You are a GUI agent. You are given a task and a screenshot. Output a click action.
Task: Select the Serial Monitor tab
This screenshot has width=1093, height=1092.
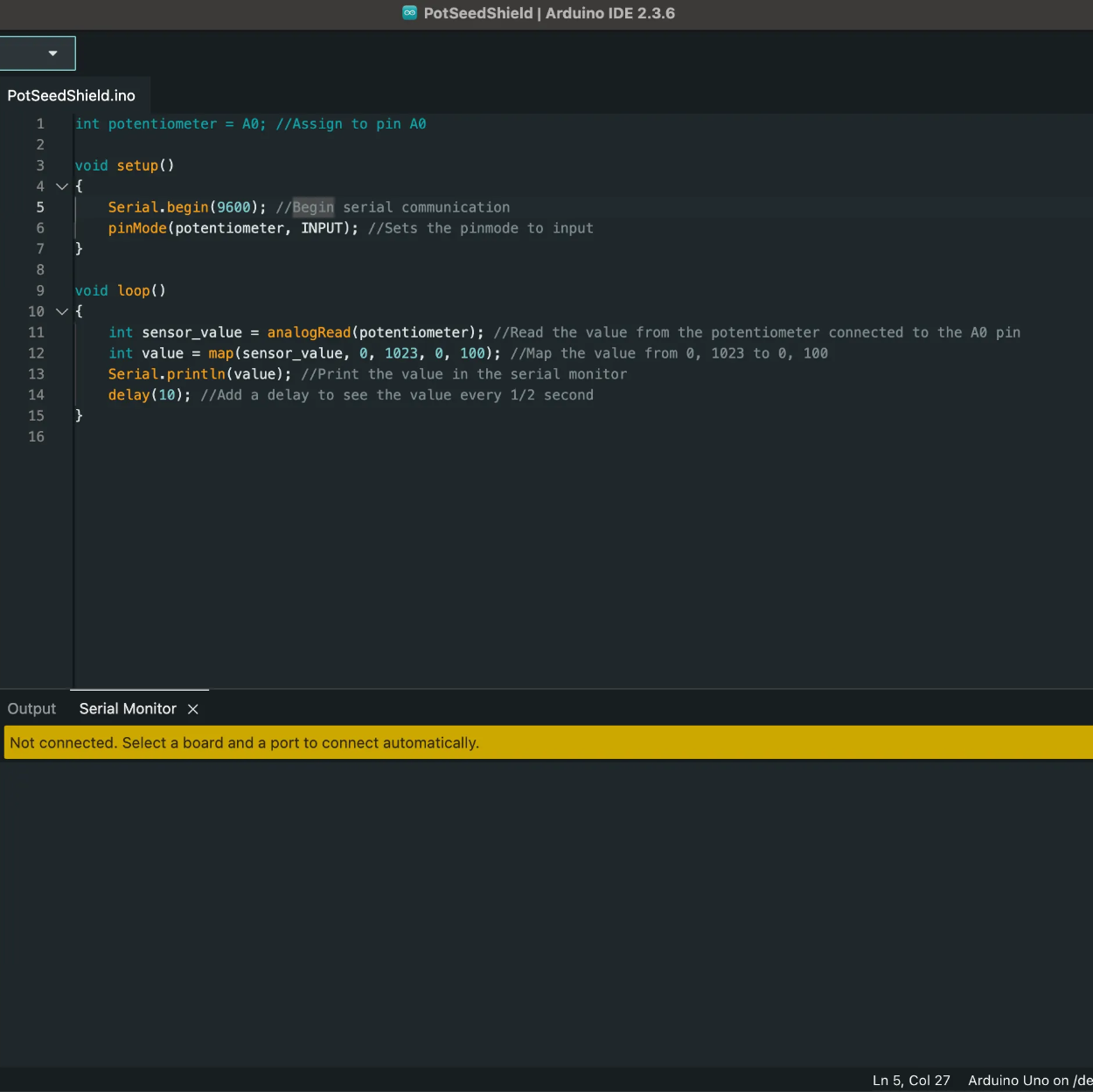[128, 708]
